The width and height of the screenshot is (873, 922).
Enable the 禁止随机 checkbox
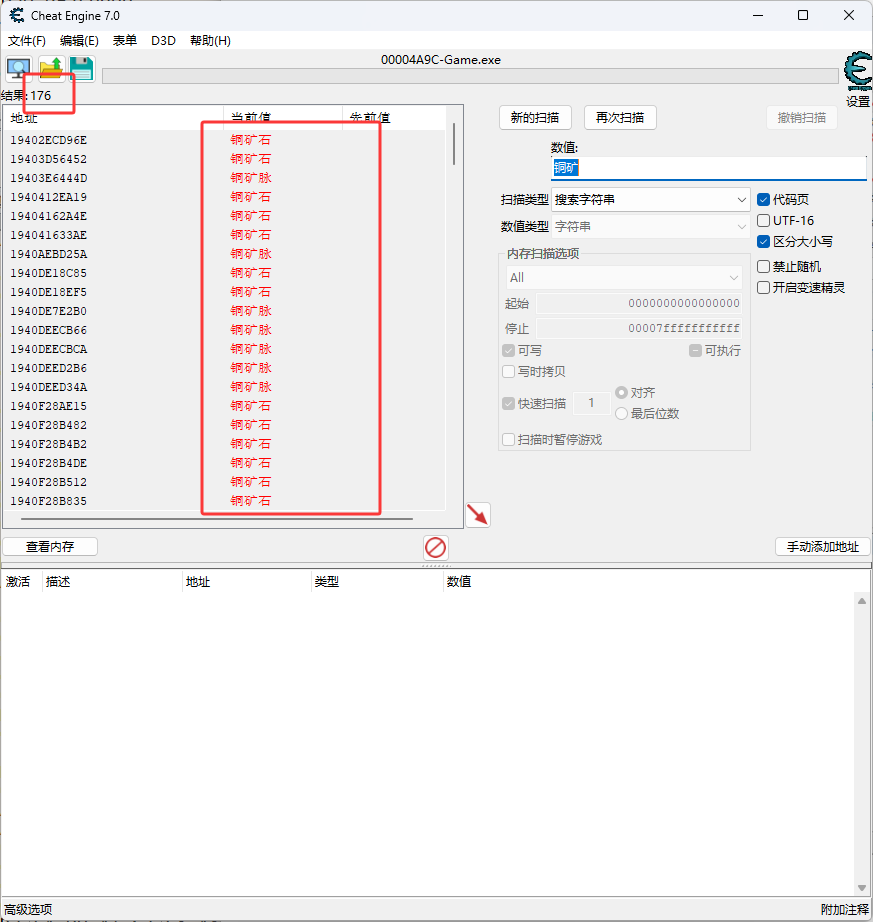pyautogui.click(x=764, y=267)
